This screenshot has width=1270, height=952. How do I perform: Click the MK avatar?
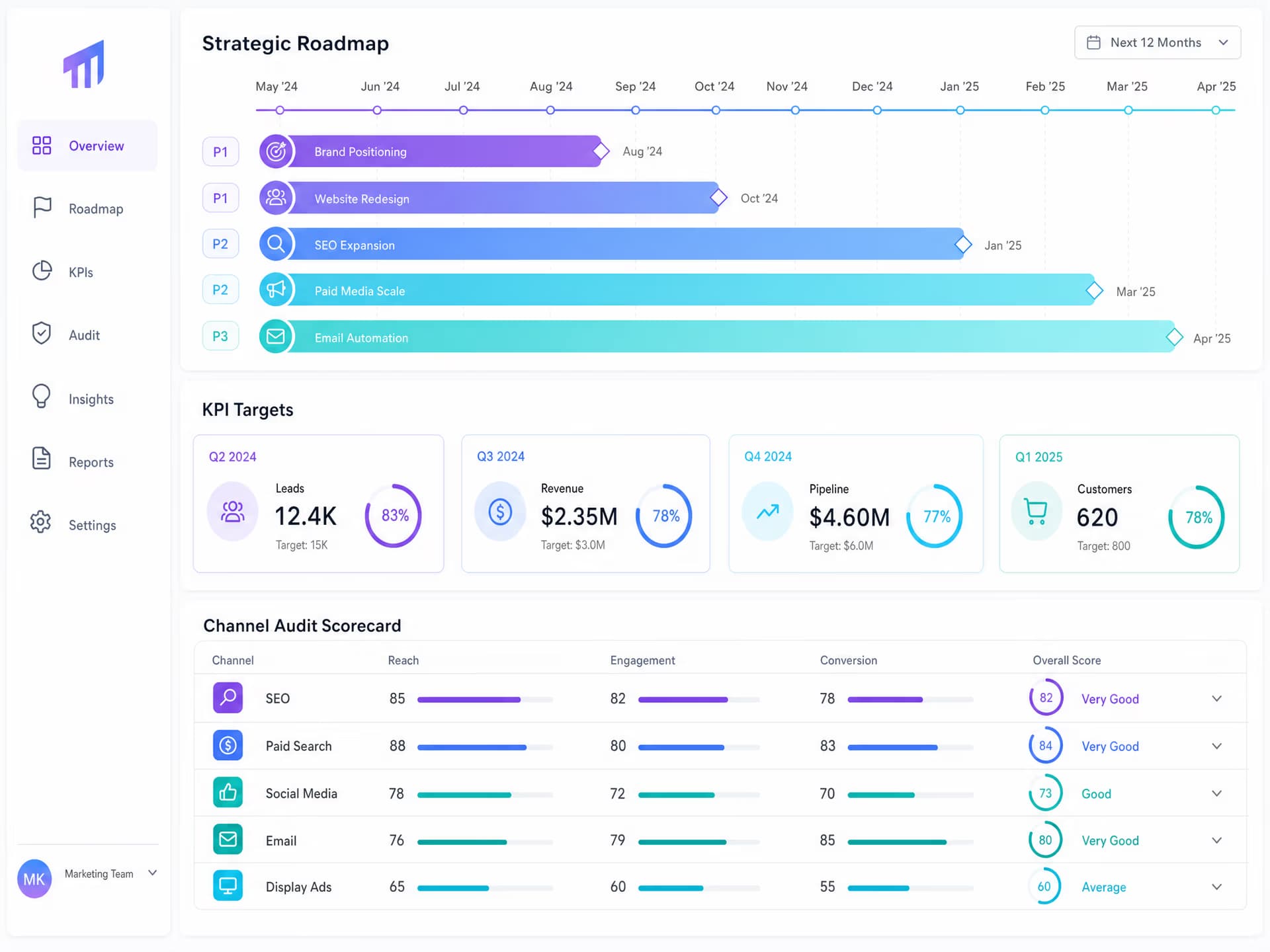pos(34,879)
